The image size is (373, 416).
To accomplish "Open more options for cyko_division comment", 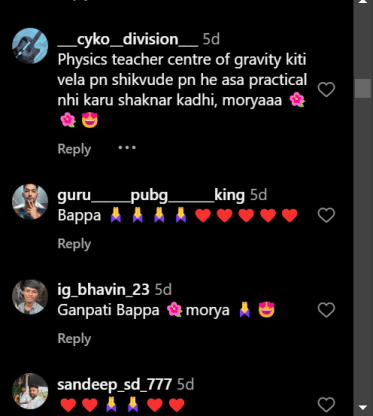I will (127, 147).
